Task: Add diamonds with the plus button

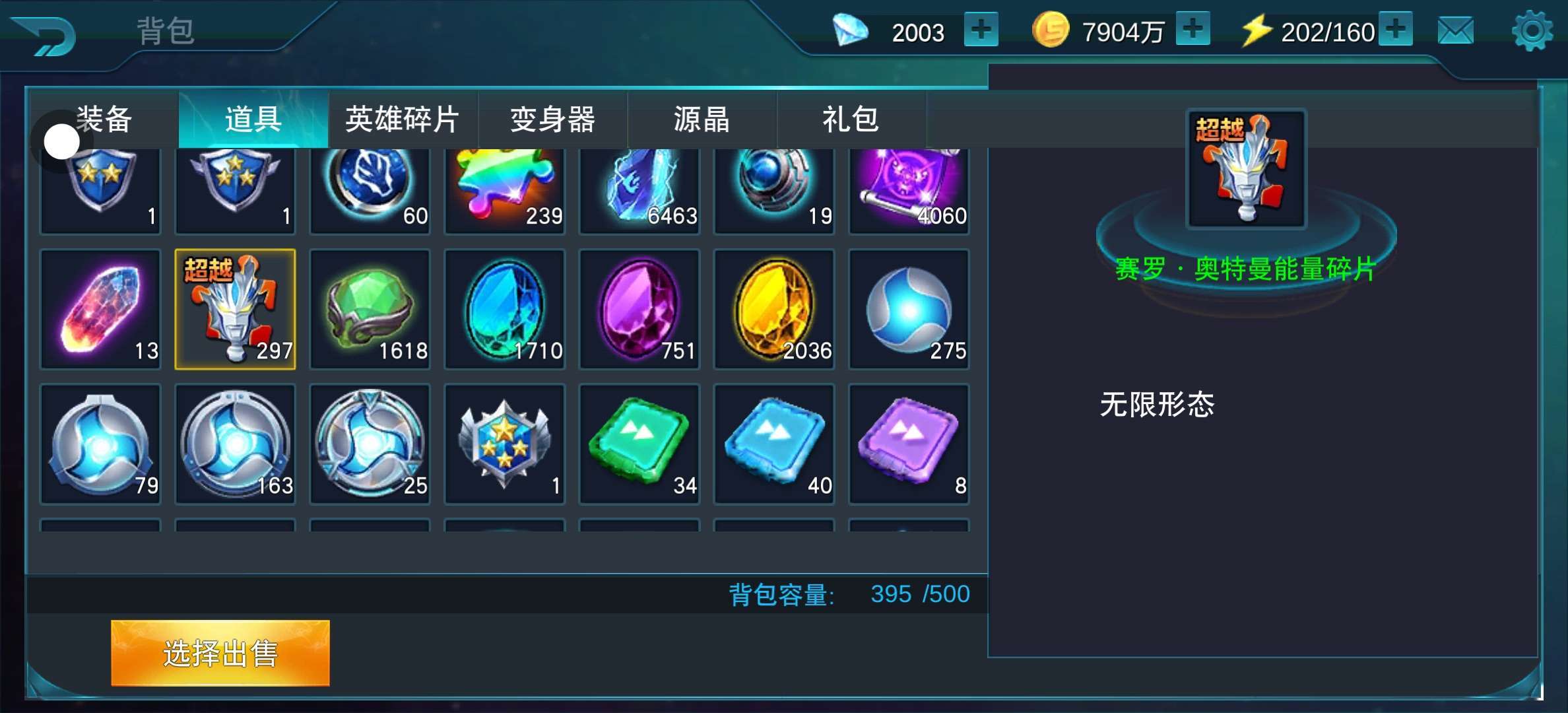Action: (x=981, y=30)
